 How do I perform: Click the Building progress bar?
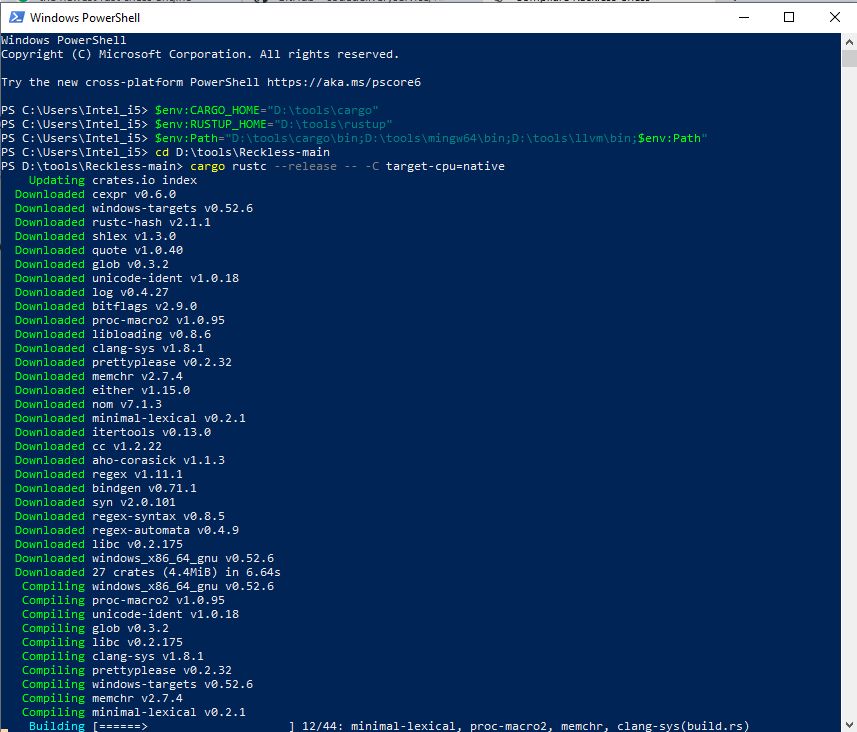(x=193, y=726)
